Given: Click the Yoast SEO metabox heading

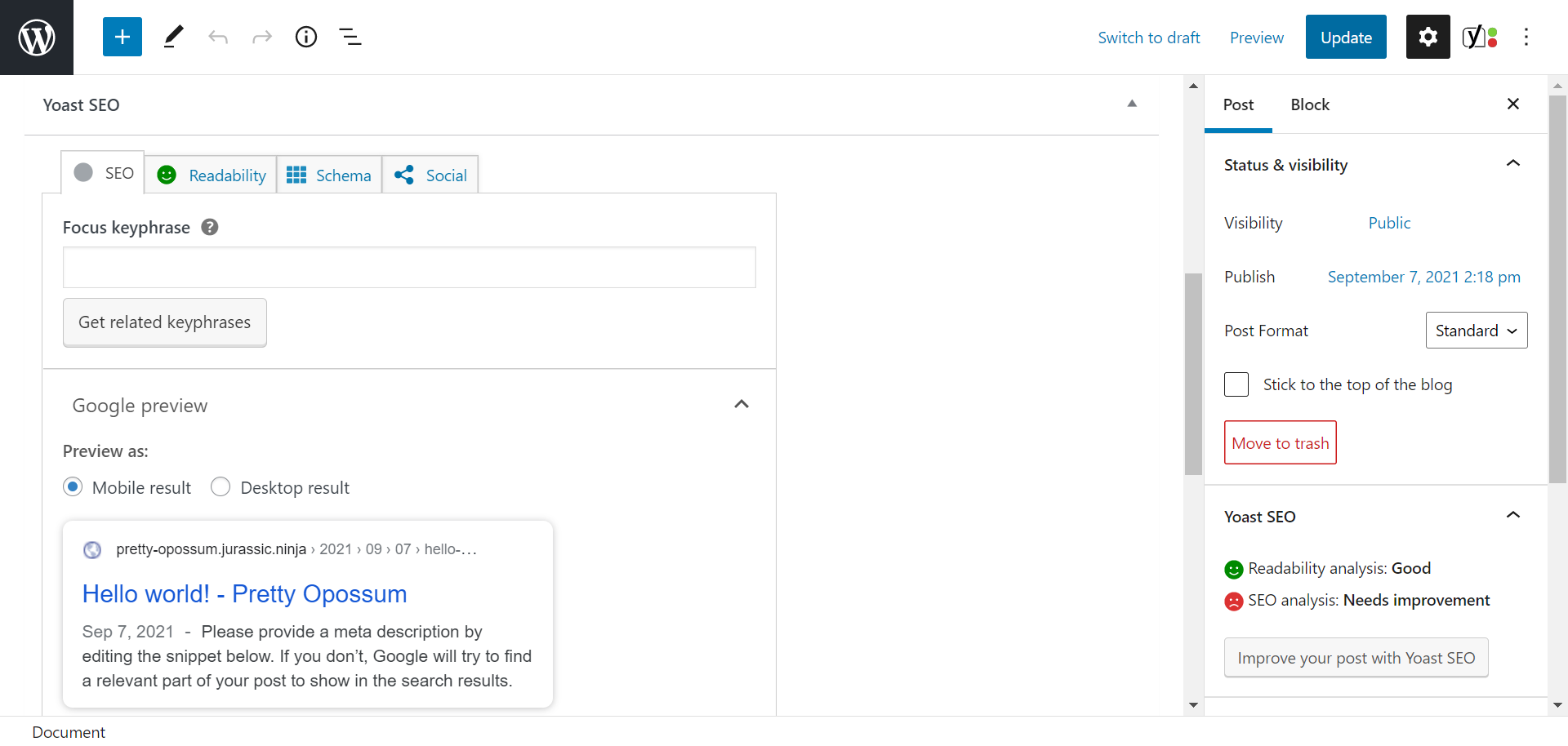Looking at the screenshot, I should [81, 104].
